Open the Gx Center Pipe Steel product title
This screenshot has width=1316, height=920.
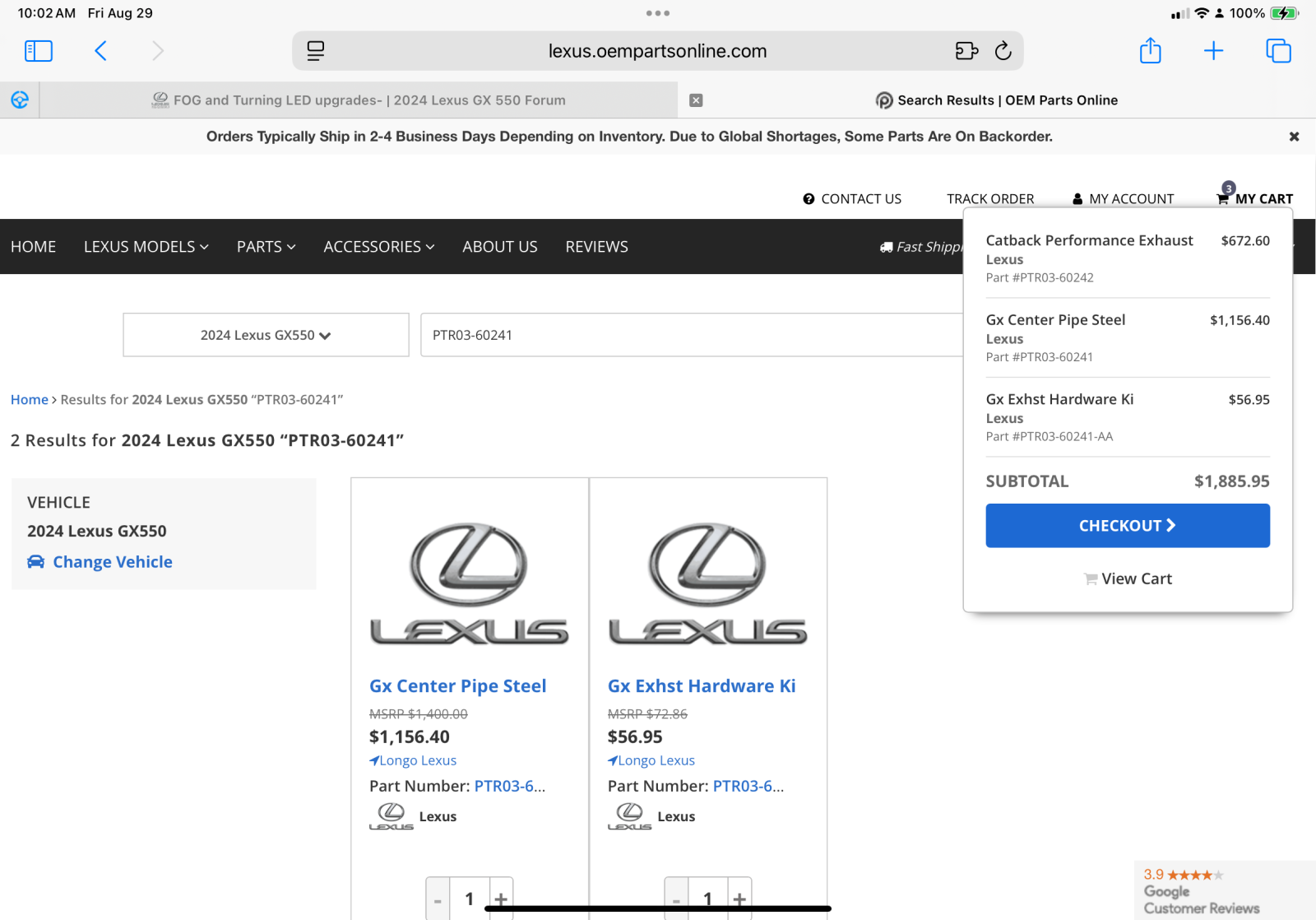[458, 686]
